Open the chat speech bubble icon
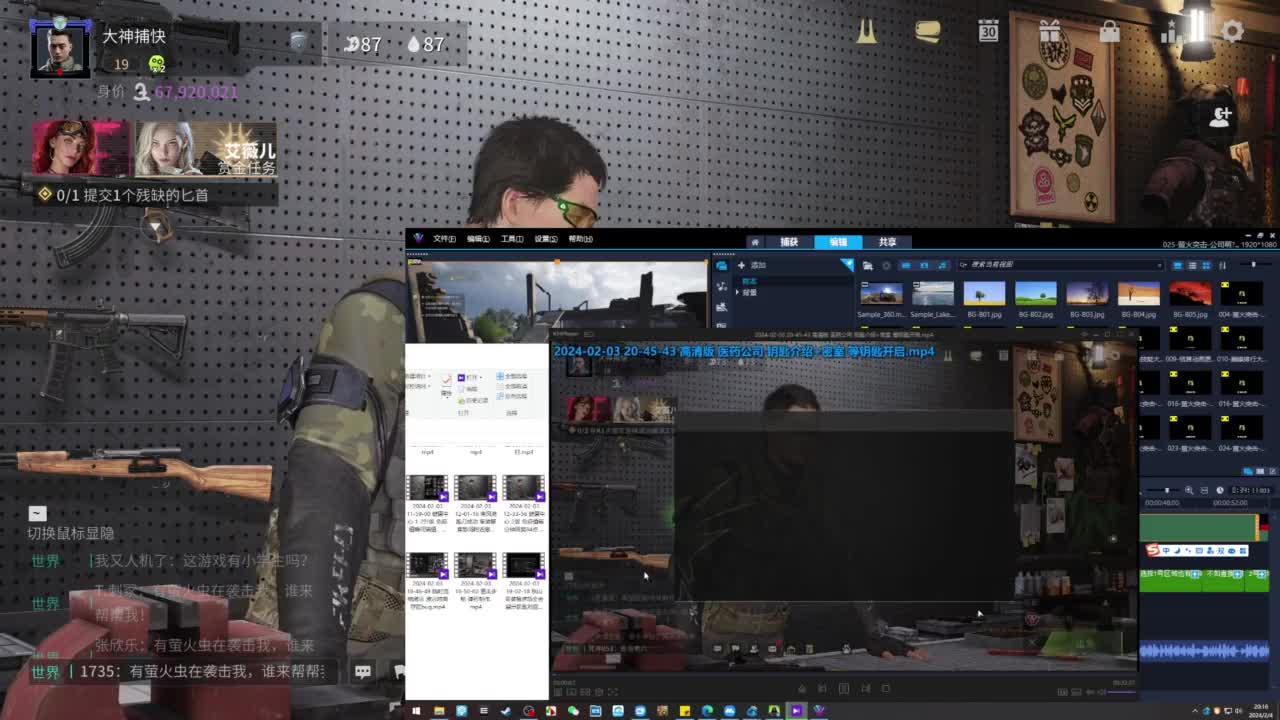The width and height of the screenshot is (1280, 720). [x=362, y=672]
